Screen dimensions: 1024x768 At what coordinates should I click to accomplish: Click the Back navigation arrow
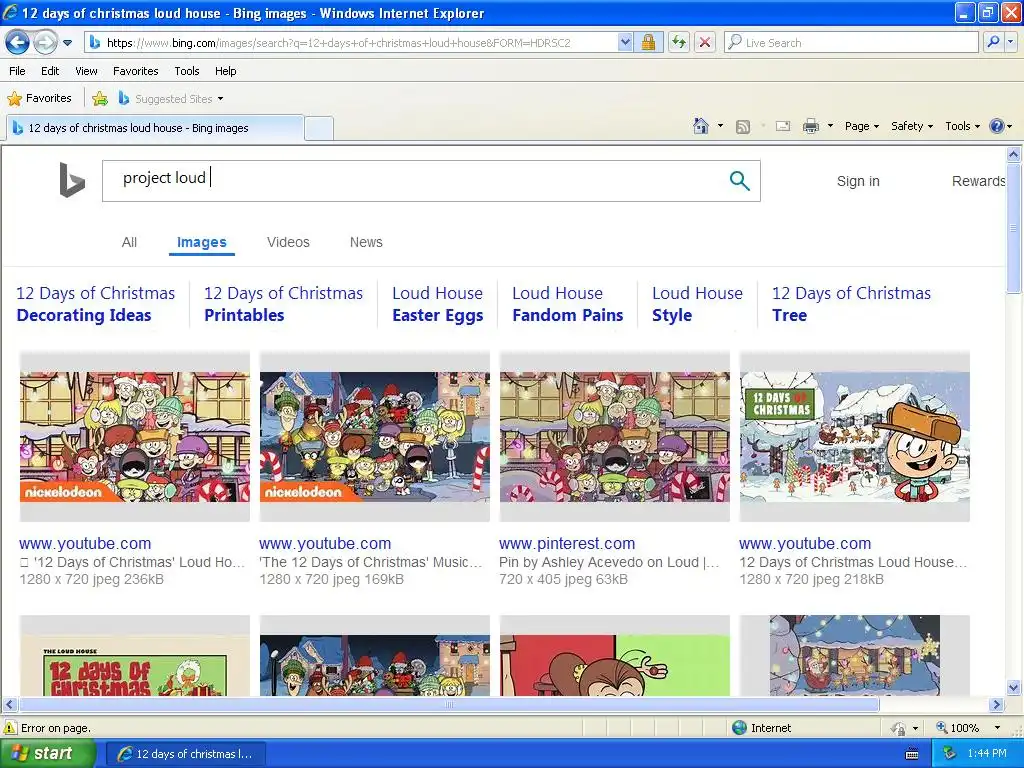click(18, 43)
